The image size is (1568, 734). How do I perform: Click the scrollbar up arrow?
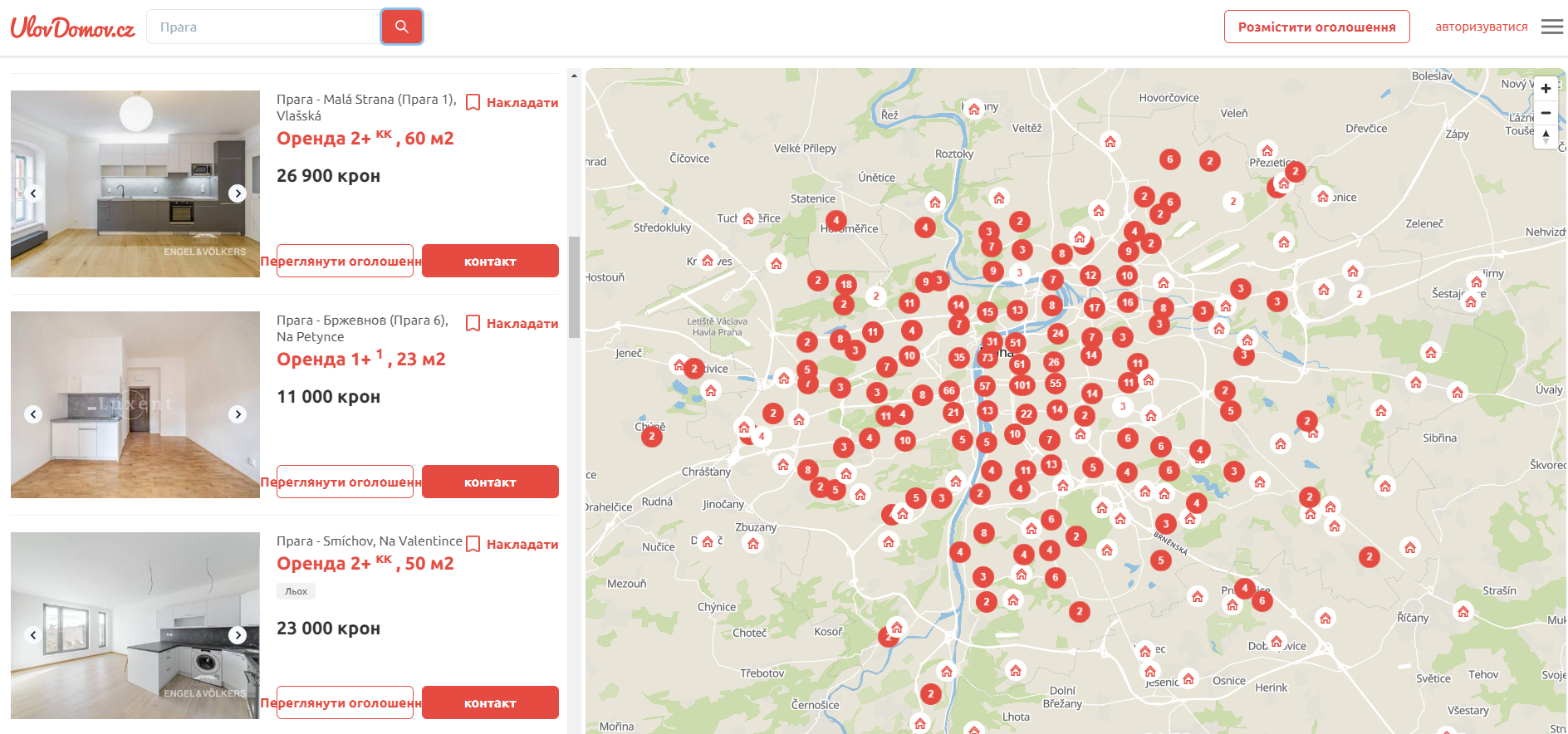click(x=574, y=76)
